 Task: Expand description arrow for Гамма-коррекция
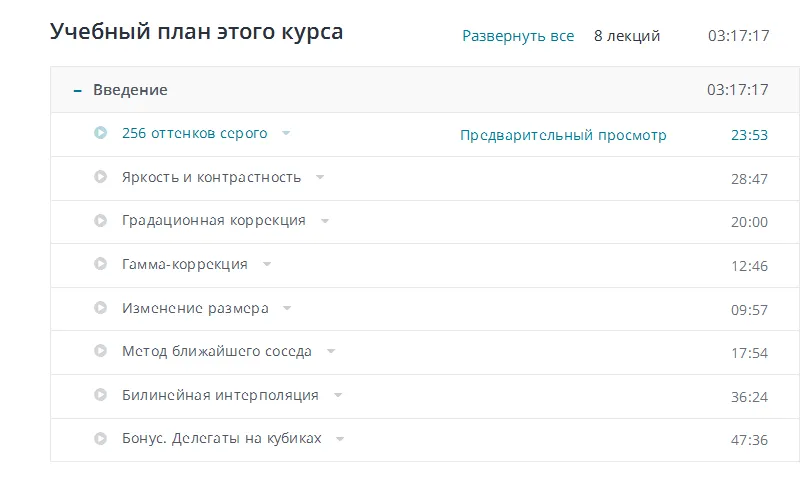pos(267,264)
